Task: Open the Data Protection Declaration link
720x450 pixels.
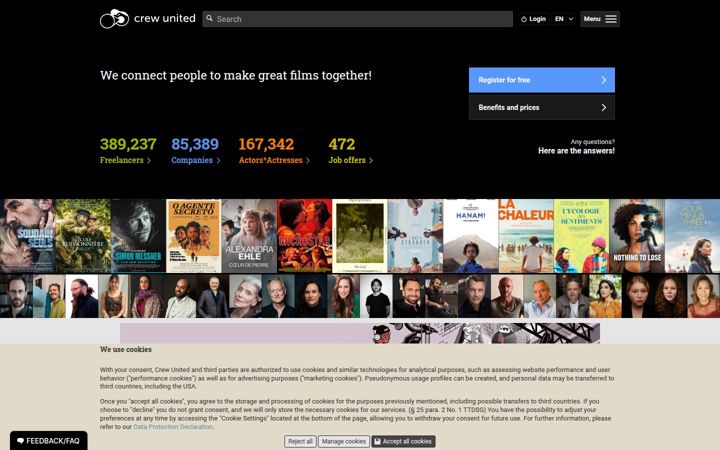Action: (173, 427)
